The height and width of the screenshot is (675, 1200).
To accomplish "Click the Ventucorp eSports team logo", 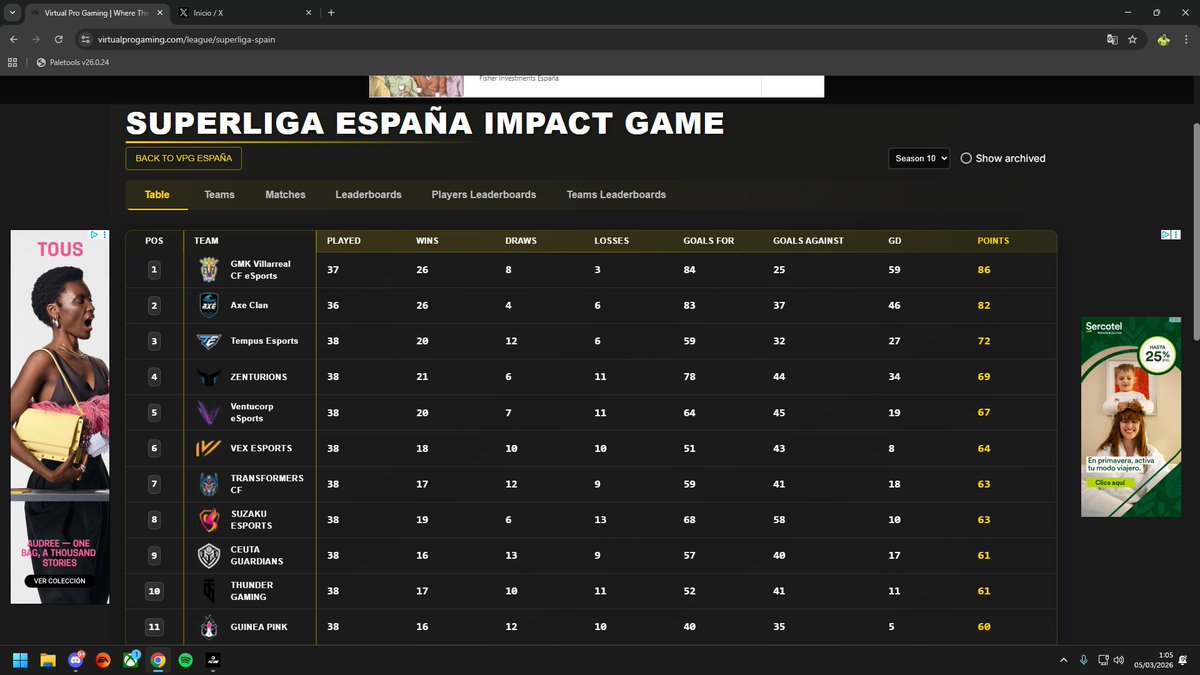I will click(210, 412).
